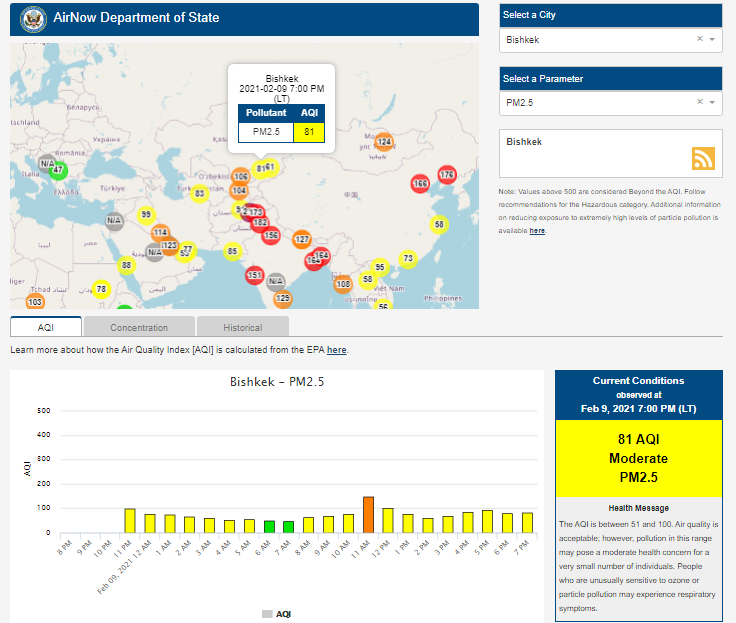Click the red 176 AQI map marker
The height and width of the screenshot is (623, 736).
(x=446, y=175)
